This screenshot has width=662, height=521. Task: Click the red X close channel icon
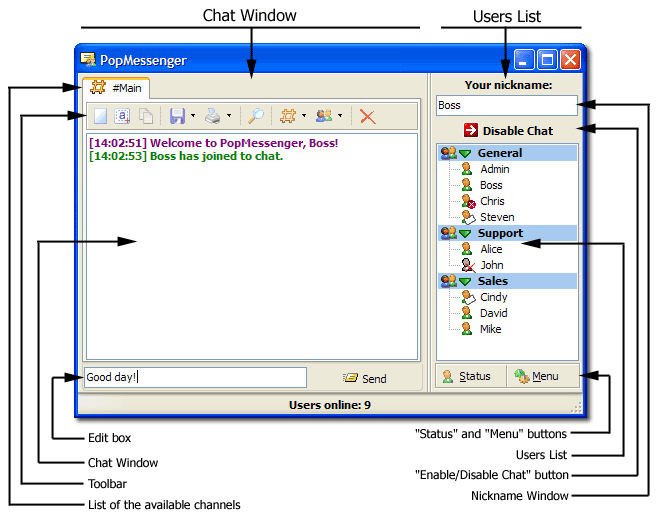[x=368, y=116]
